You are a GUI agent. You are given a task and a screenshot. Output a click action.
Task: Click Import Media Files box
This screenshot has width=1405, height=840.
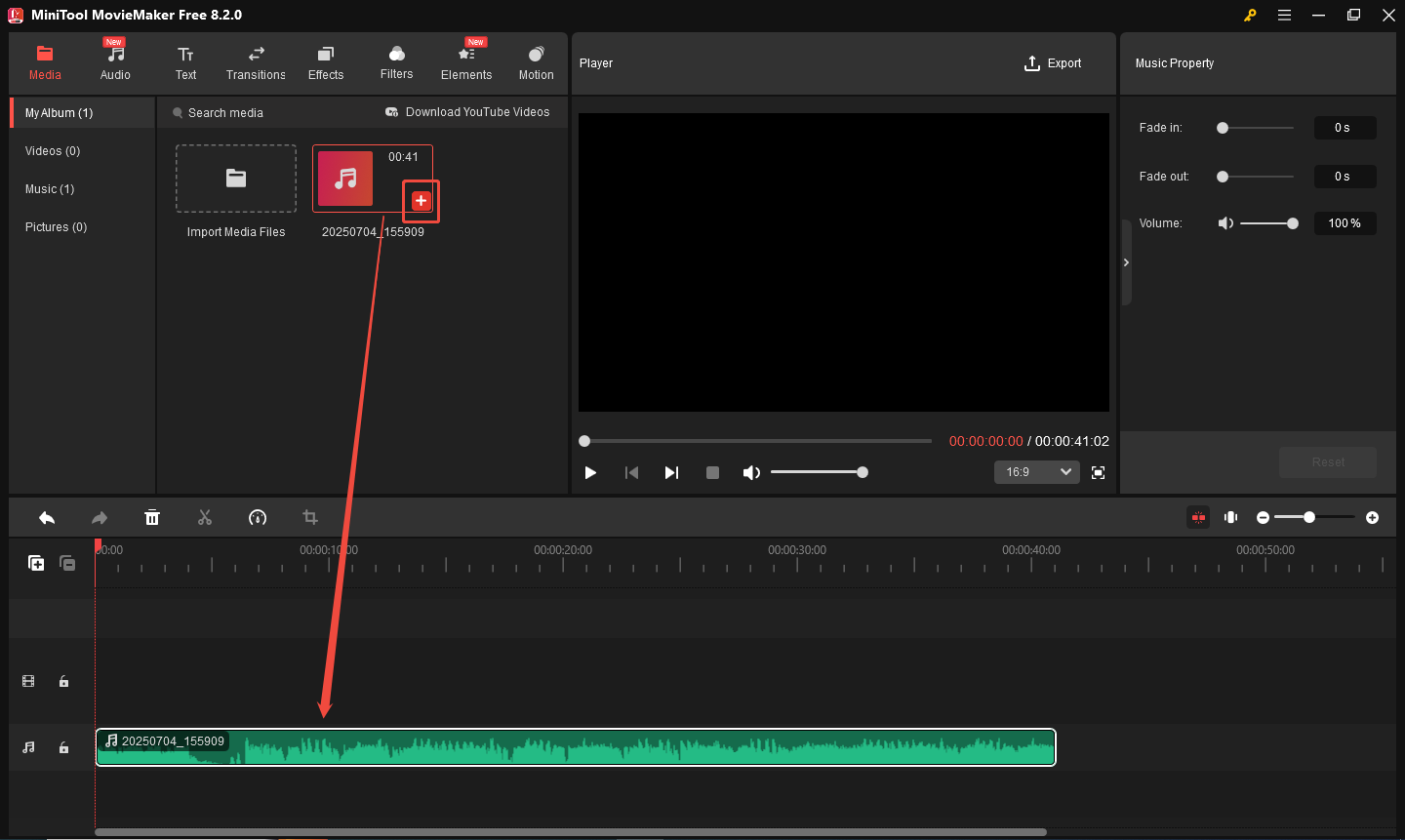[x=236, y=179]
